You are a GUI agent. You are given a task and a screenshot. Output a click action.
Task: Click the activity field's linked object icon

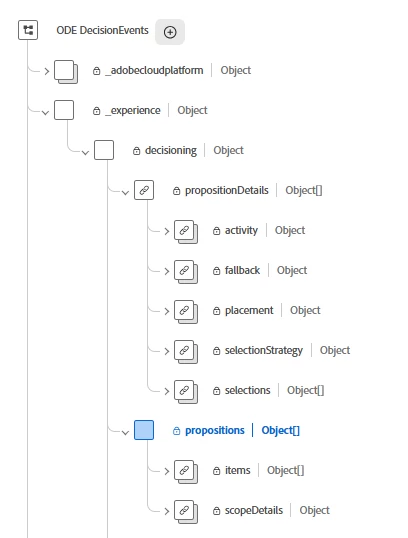click(186, 232)
